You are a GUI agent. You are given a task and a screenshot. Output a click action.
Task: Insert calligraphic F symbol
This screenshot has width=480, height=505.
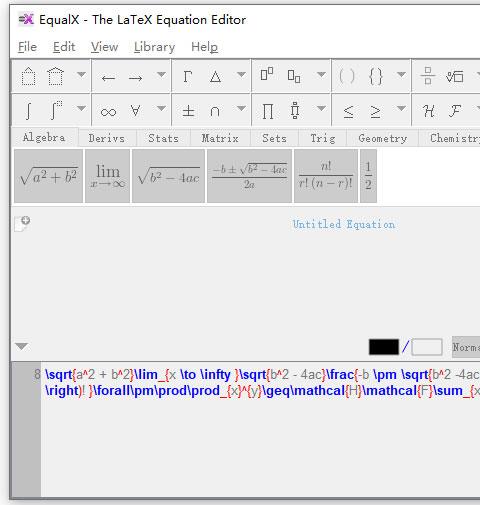click(455, 111)
